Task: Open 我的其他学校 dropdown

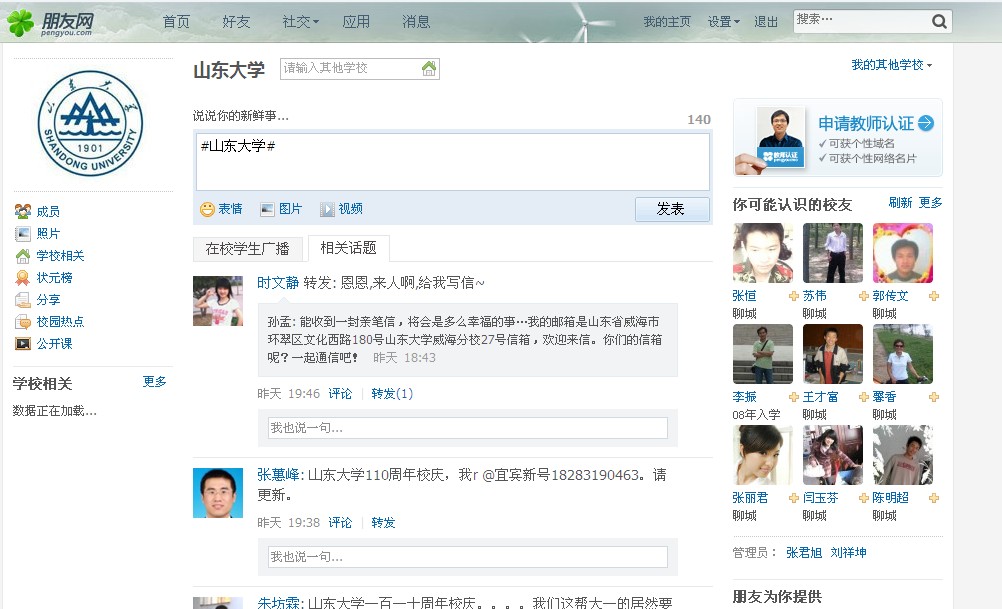Action: coord(891,65)
